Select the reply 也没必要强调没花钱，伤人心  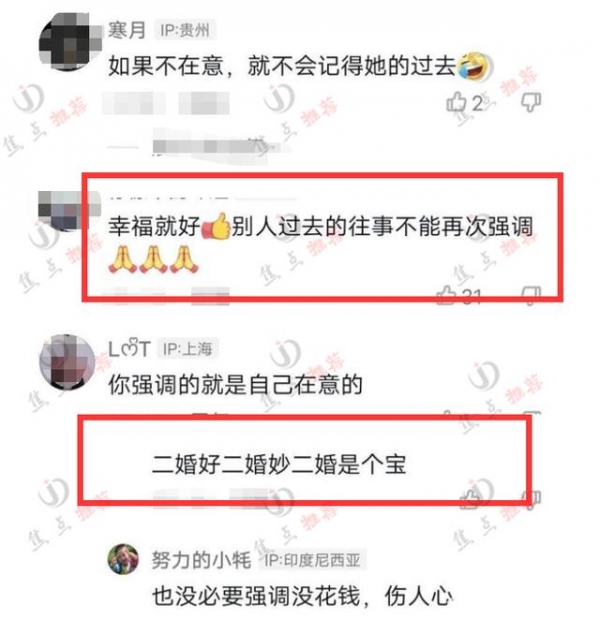pos(302,596)
